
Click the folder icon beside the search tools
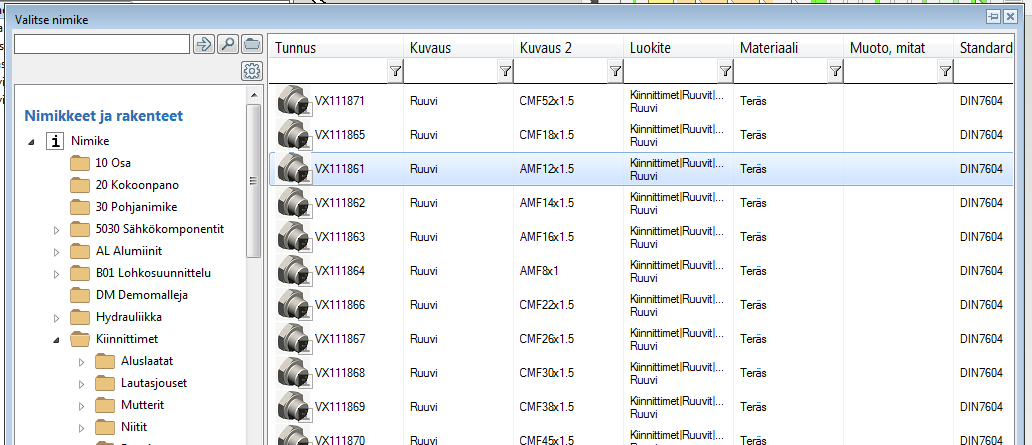click(251, 44)
